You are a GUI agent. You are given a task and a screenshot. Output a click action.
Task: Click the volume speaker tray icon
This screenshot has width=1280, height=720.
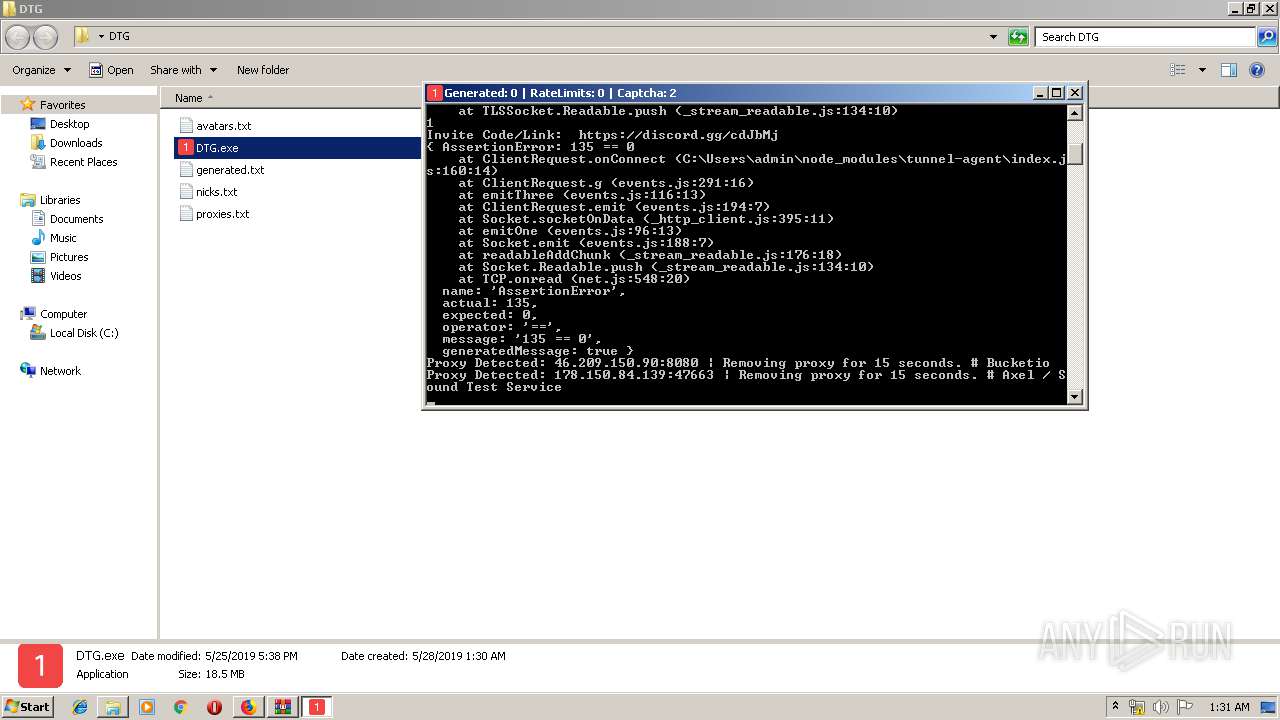(1160, 707)
